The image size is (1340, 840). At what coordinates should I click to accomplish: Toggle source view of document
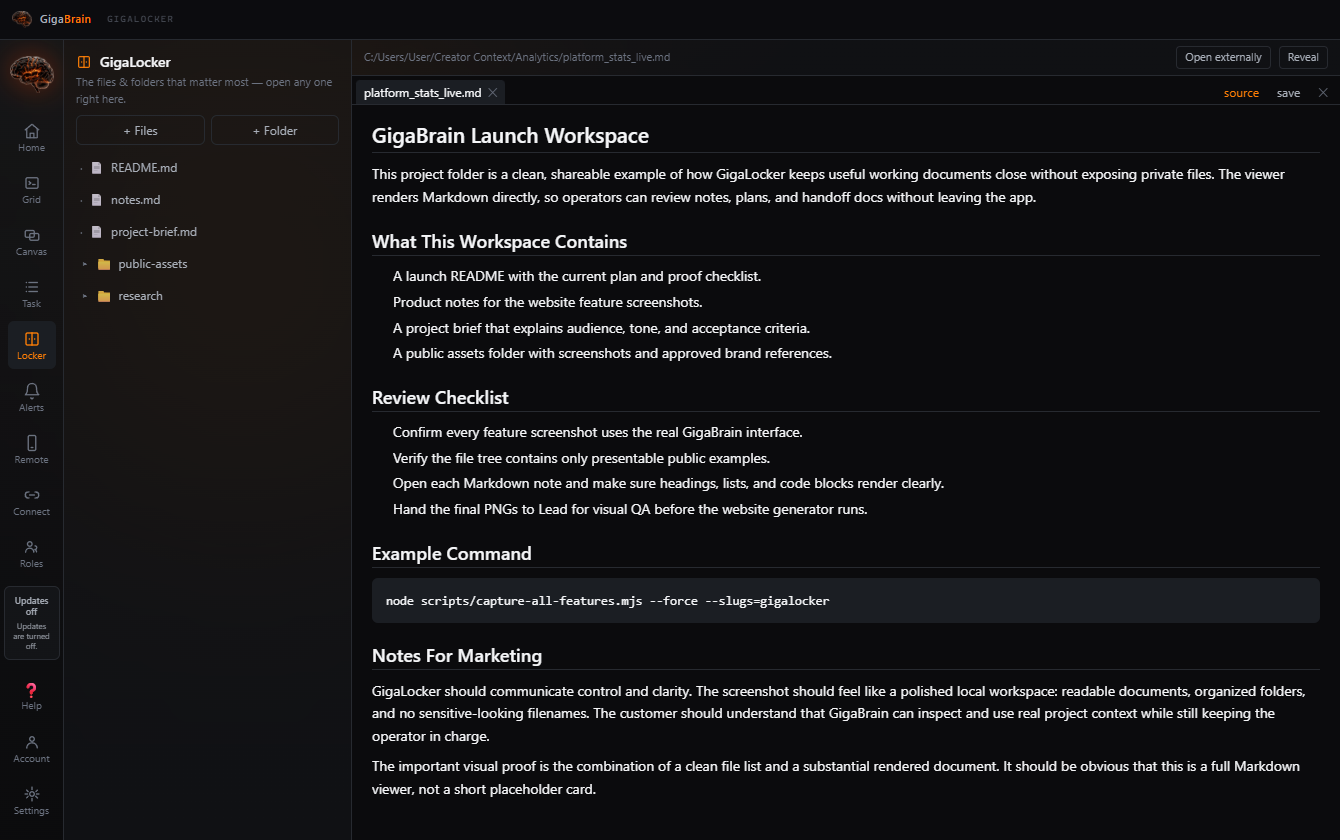[1241, 93]
